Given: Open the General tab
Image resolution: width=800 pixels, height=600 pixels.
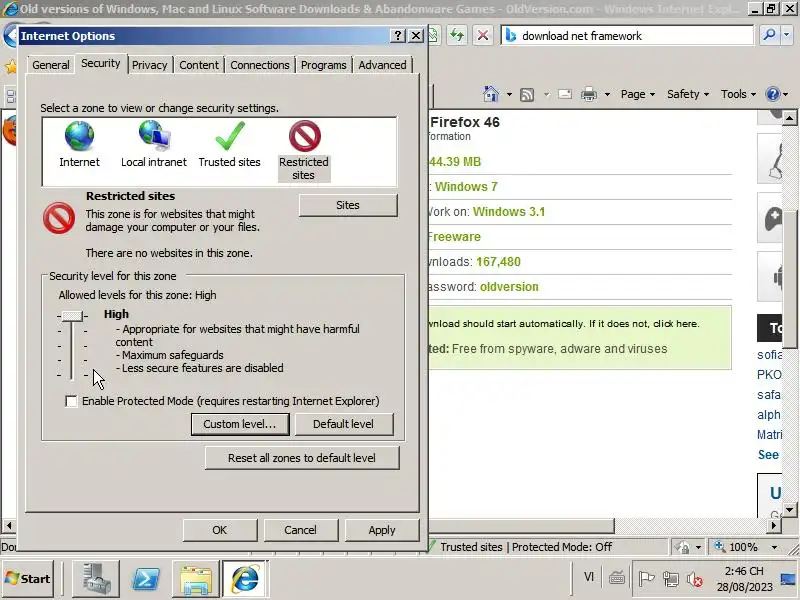Looking at the screenshot, I should (x=51, y=65).
